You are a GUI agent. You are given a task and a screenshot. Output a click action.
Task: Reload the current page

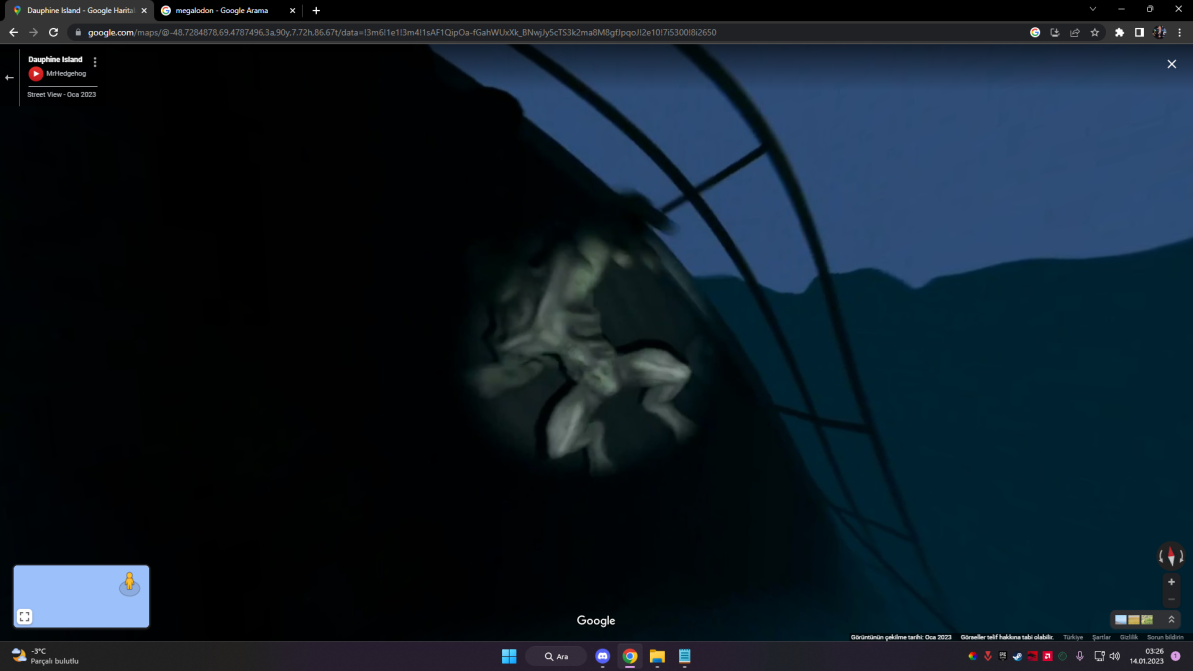[x=53, y=32]
